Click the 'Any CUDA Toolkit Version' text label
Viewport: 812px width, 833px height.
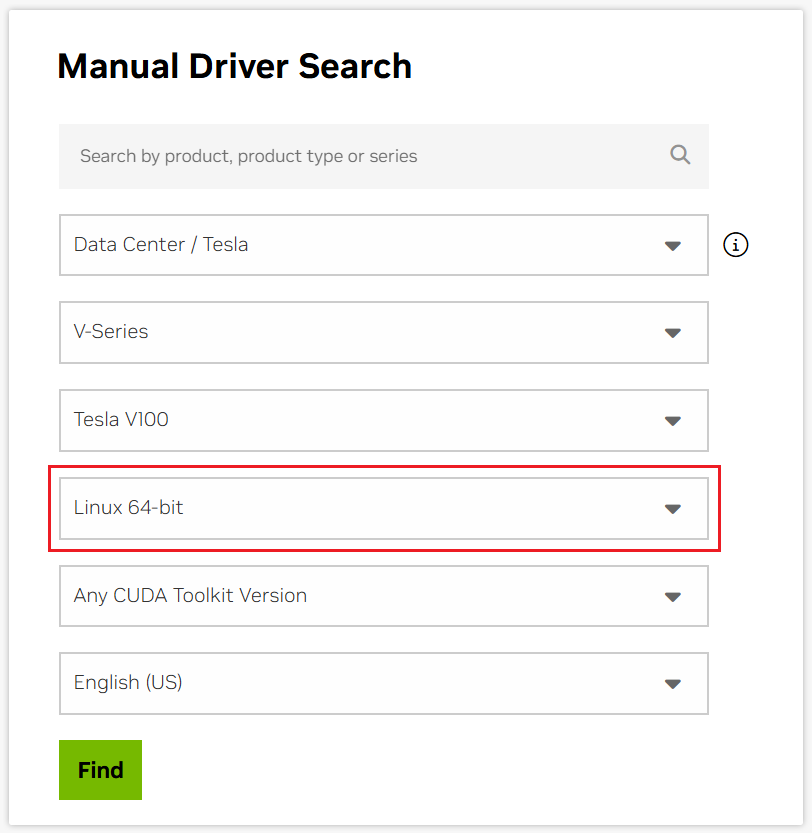point(190,596)
